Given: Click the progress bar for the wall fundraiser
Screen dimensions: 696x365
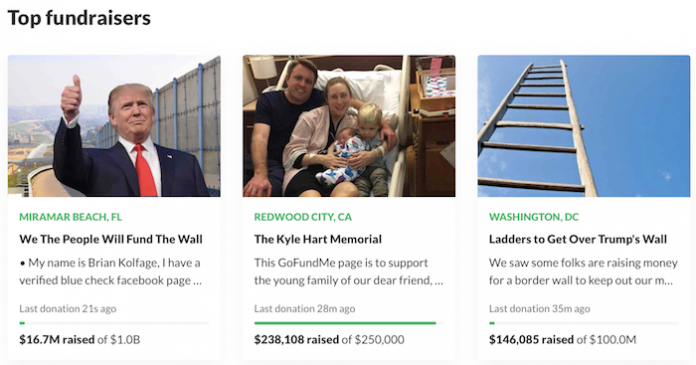Looking at the screenshot, I should click(x=114, y=323).
